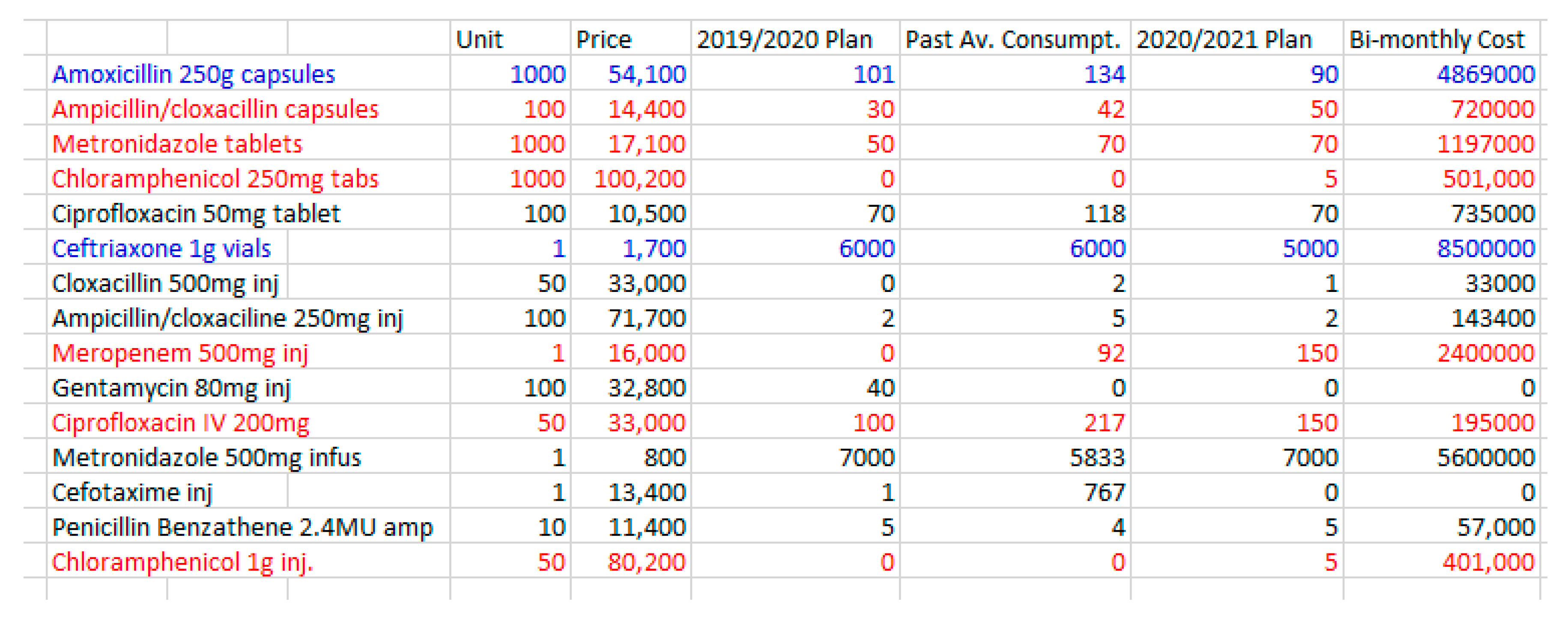The height and width of the screenshot is (619, 1568).
Task: Click the Price column header cell
Action: click(604, 39)
